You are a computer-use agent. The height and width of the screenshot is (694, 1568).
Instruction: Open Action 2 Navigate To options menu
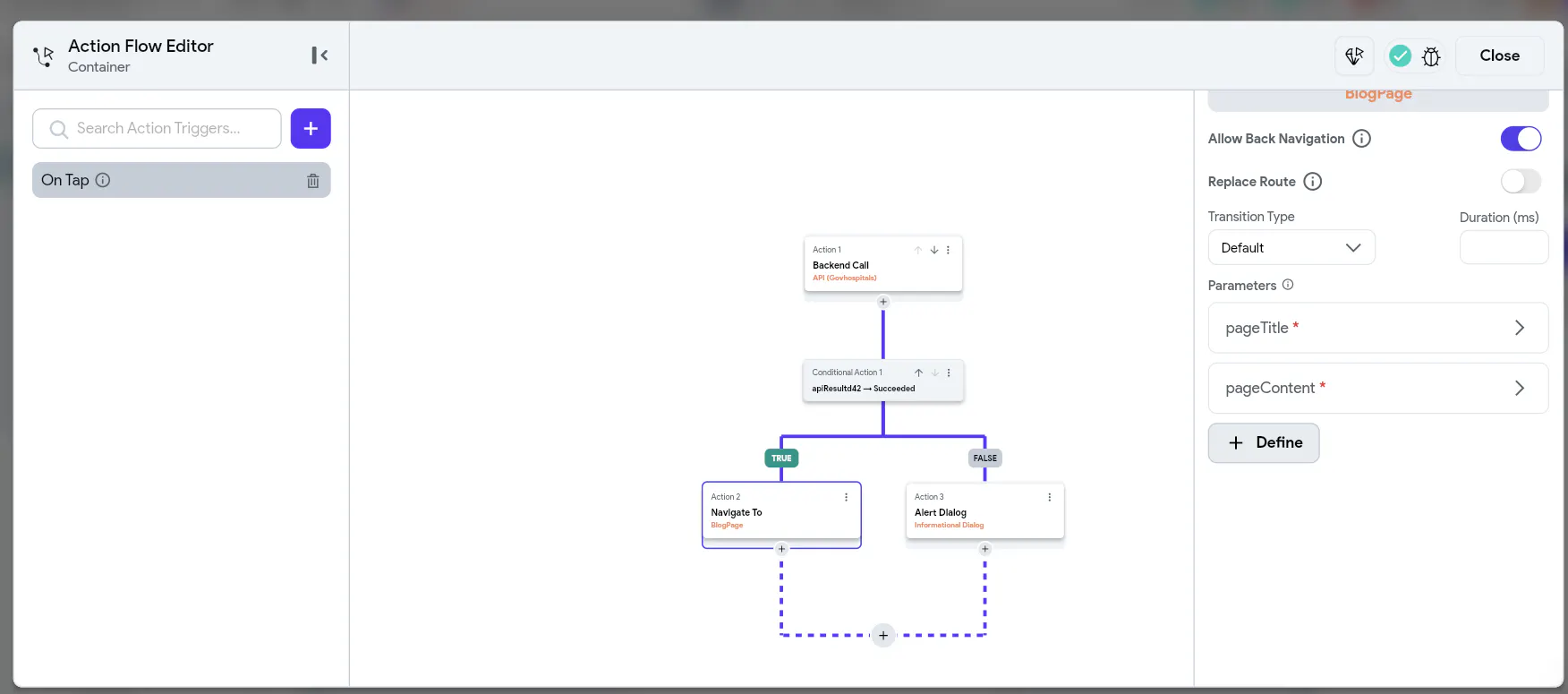pyautogui.click(x=847, y=497)
